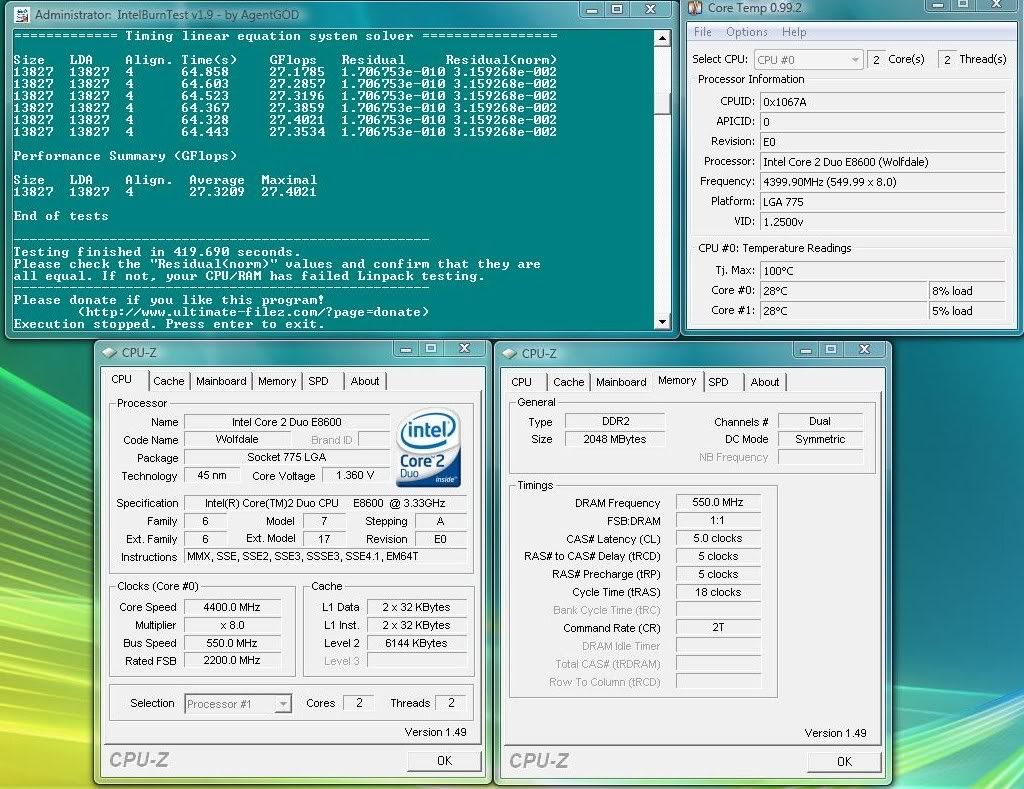Click the Command Rate 2T value
Viewport: 1024px width, 789px height.
click(718, 628)
